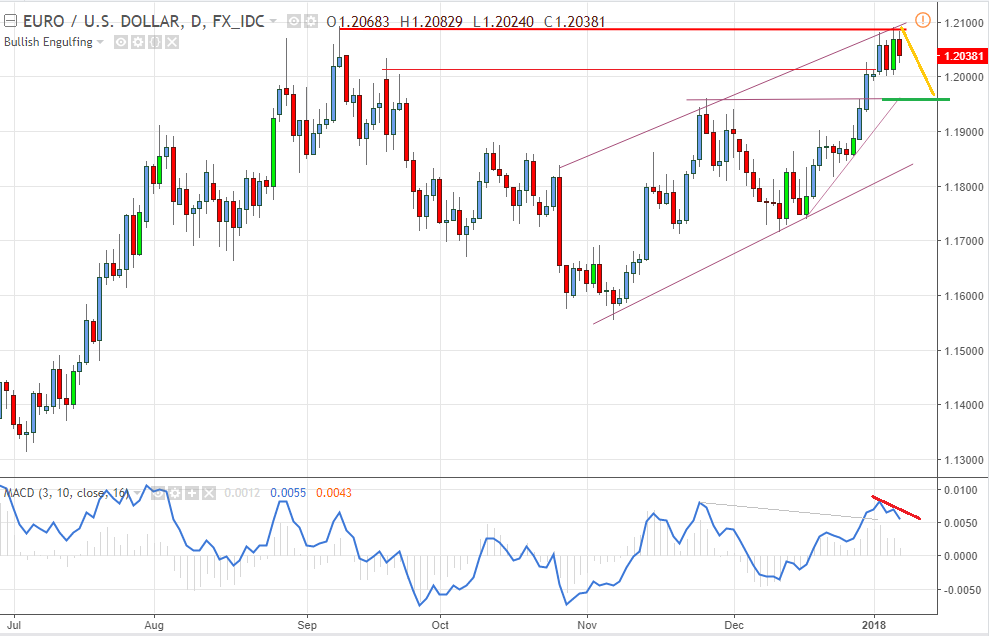The height and width of the screenshot is (636, 989).
Task: Hide the Bullish Engulfing indicator via eye icon
Action: tap(120, 42)
